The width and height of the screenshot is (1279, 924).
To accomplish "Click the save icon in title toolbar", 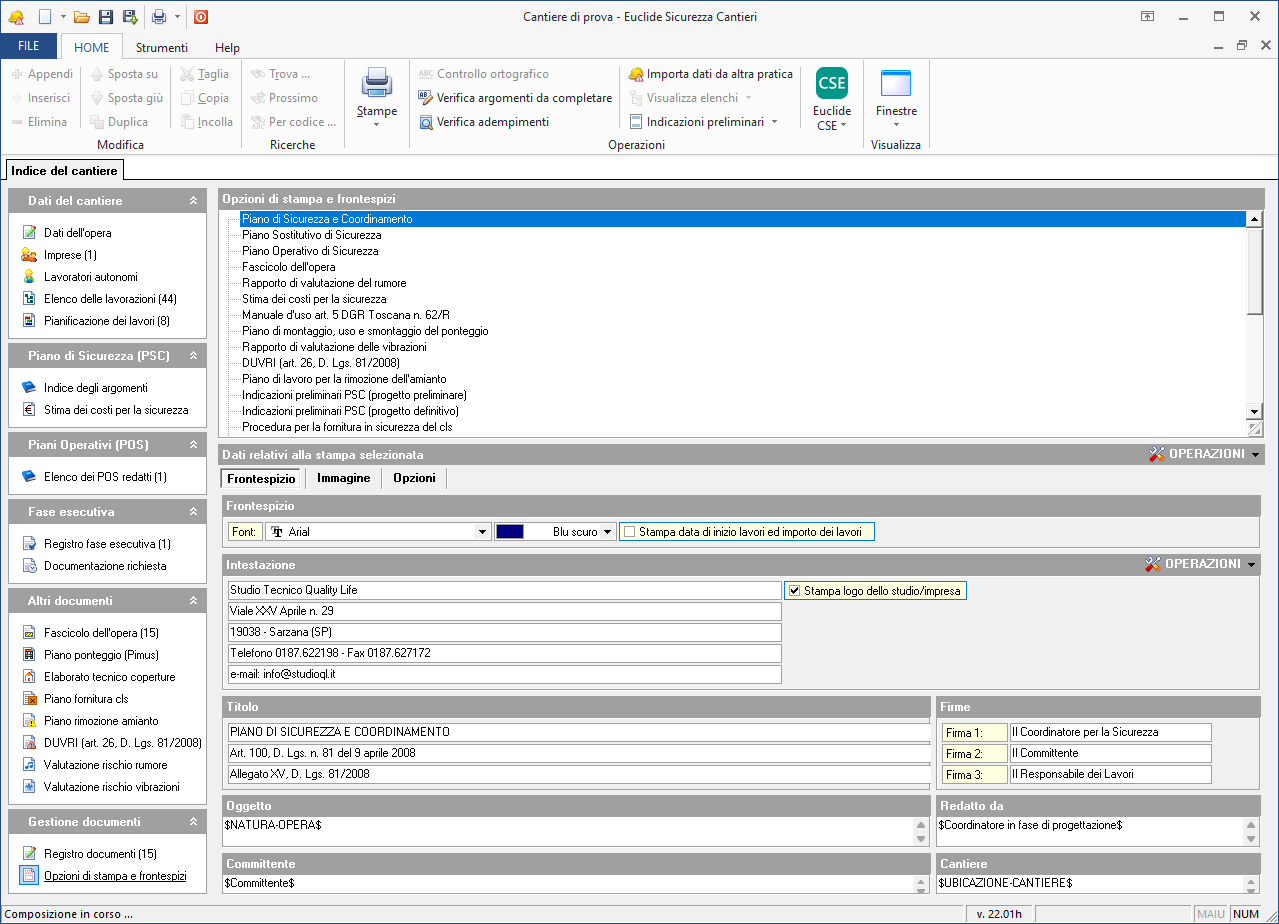I will coord(105,16).
